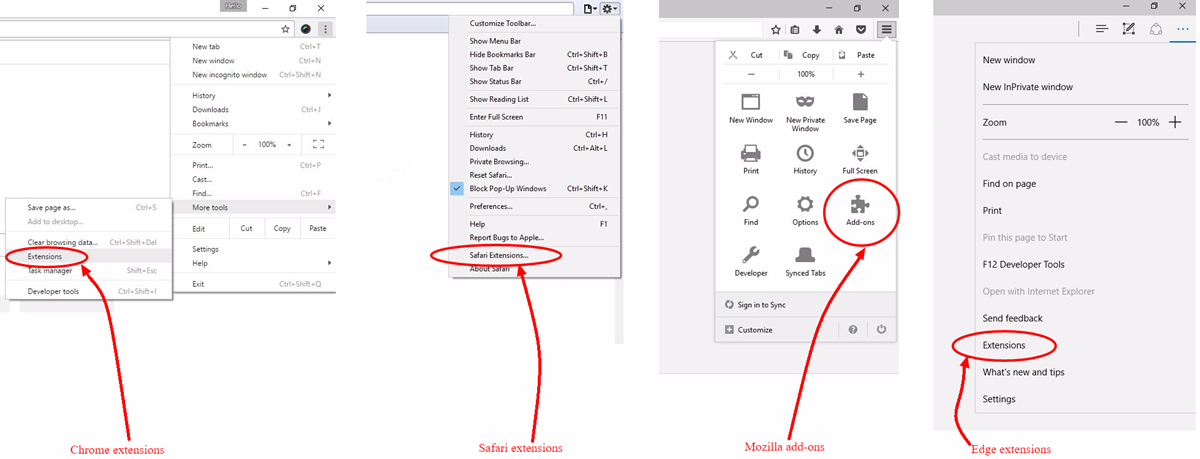Select Extensions in Edge menu

tap(1004, 345)
